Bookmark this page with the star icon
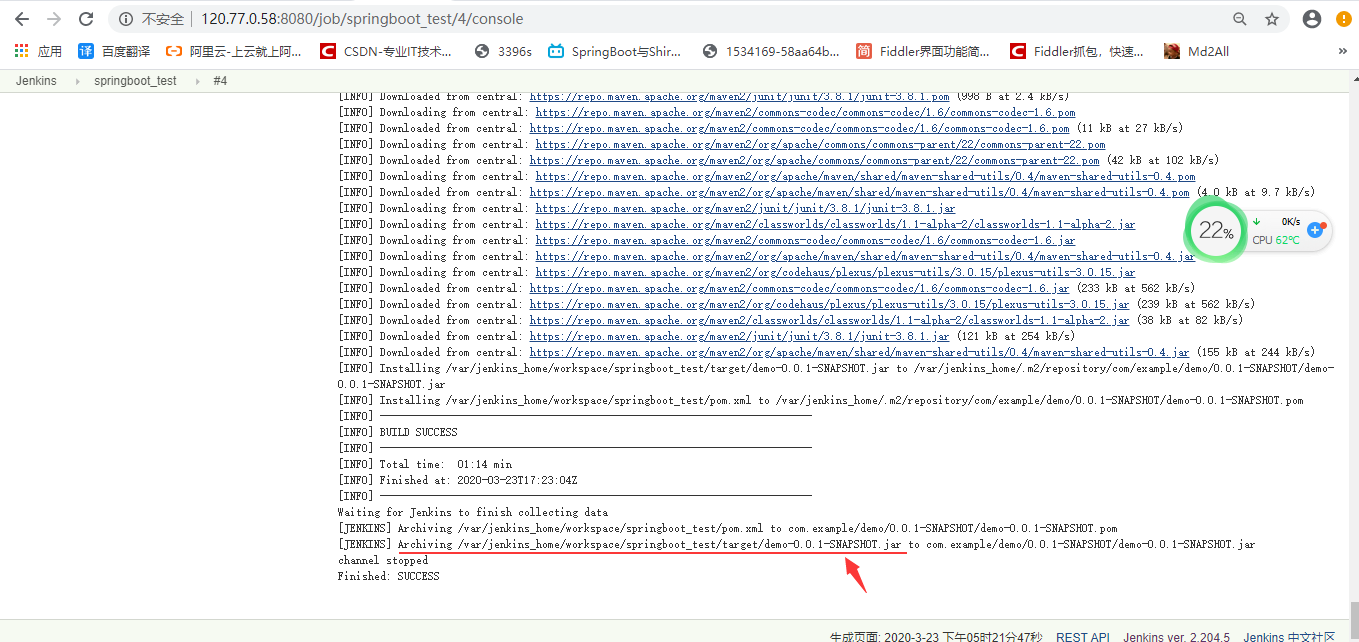 [1272, 19]
